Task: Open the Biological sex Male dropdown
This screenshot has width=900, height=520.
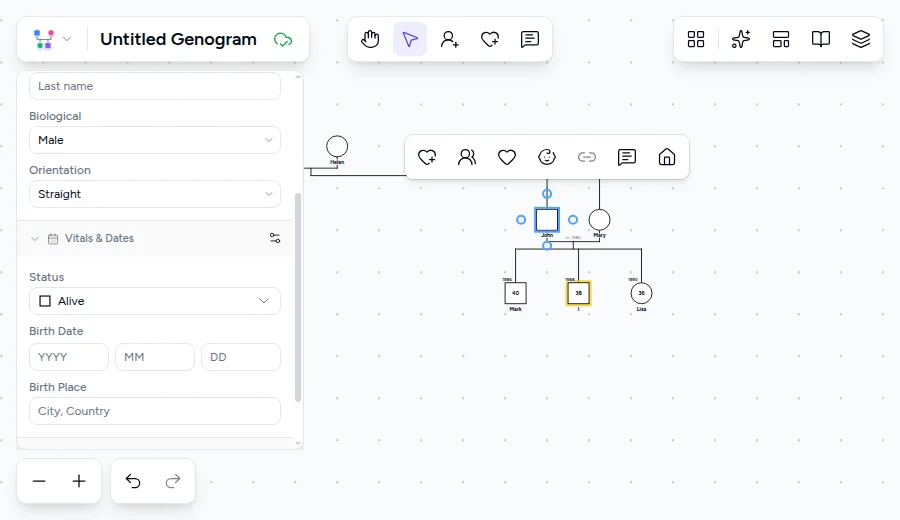Action: pos(155,140)
